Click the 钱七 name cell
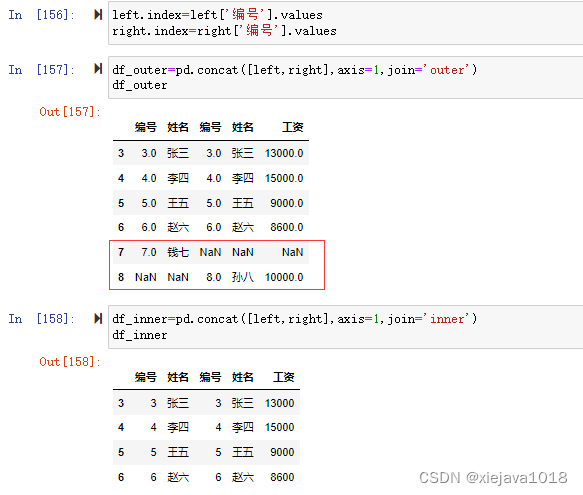Screen dimensions: 583x495 point(178,252)
